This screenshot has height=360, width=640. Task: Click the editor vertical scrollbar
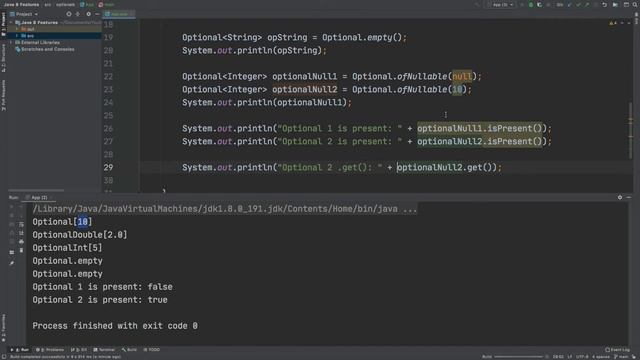(x=631, y=131)
